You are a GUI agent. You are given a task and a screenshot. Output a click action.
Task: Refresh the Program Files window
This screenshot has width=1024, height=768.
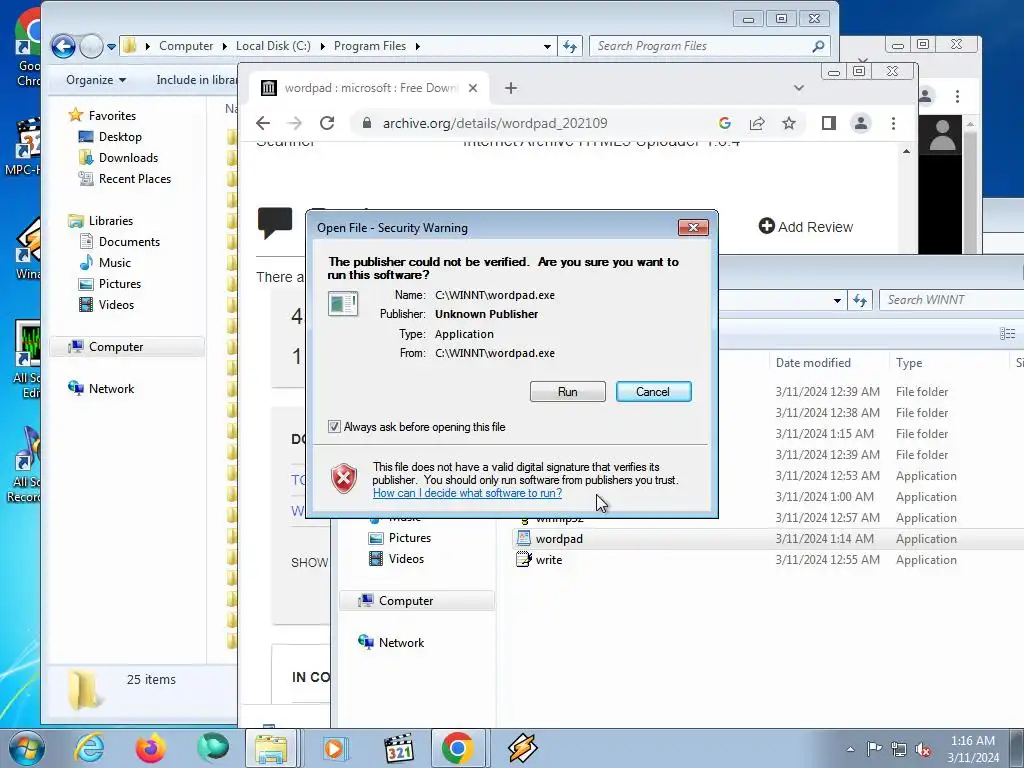point(569,46)
